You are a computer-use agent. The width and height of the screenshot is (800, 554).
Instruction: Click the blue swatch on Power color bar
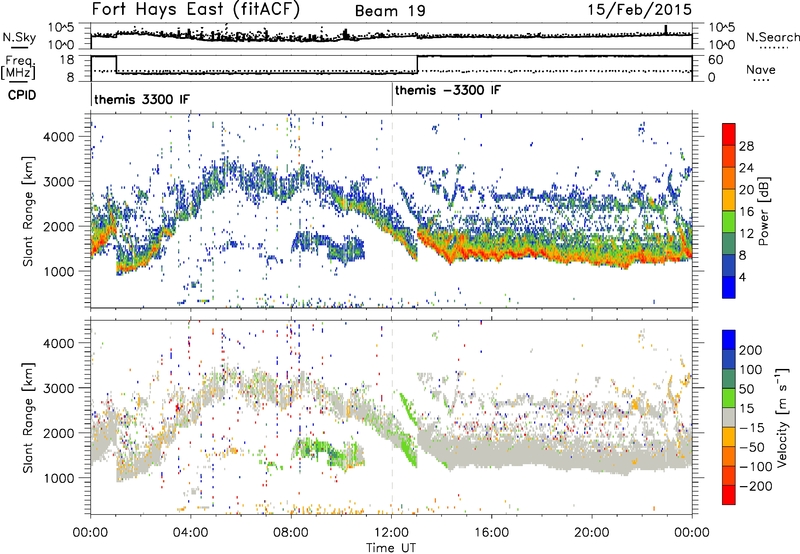[729, 288]
